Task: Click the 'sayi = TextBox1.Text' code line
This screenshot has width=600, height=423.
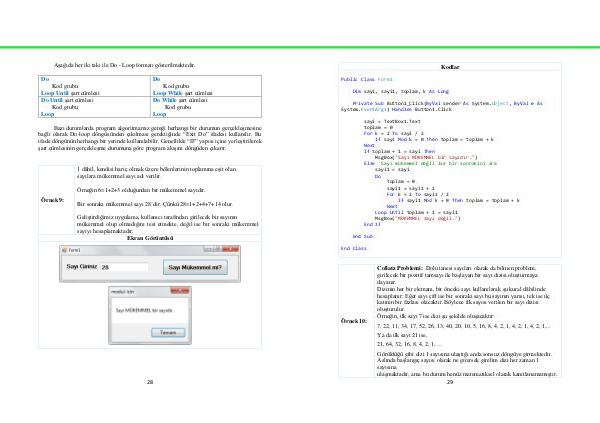Action: [x=392, y=121]
